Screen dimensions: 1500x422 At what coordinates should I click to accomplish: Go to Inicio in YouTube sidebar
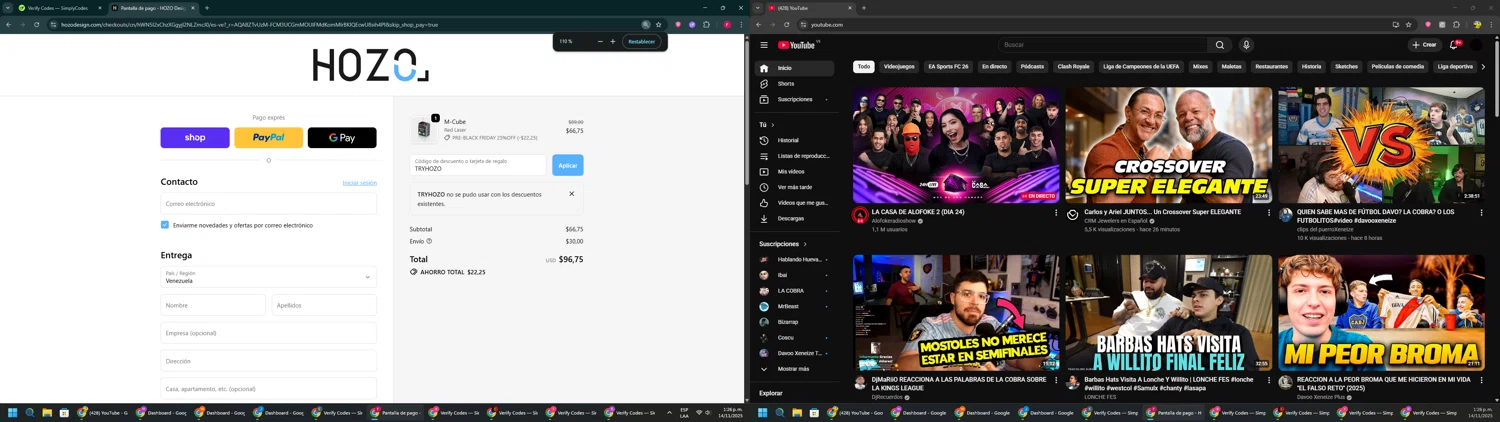(795, 68)
